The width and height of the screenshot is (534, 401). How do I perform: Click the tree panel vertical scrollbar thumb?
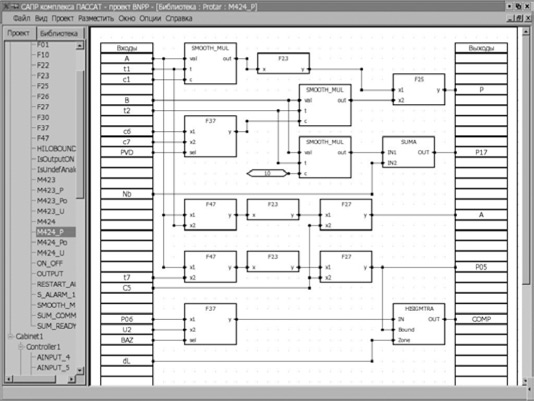[80, 135]
